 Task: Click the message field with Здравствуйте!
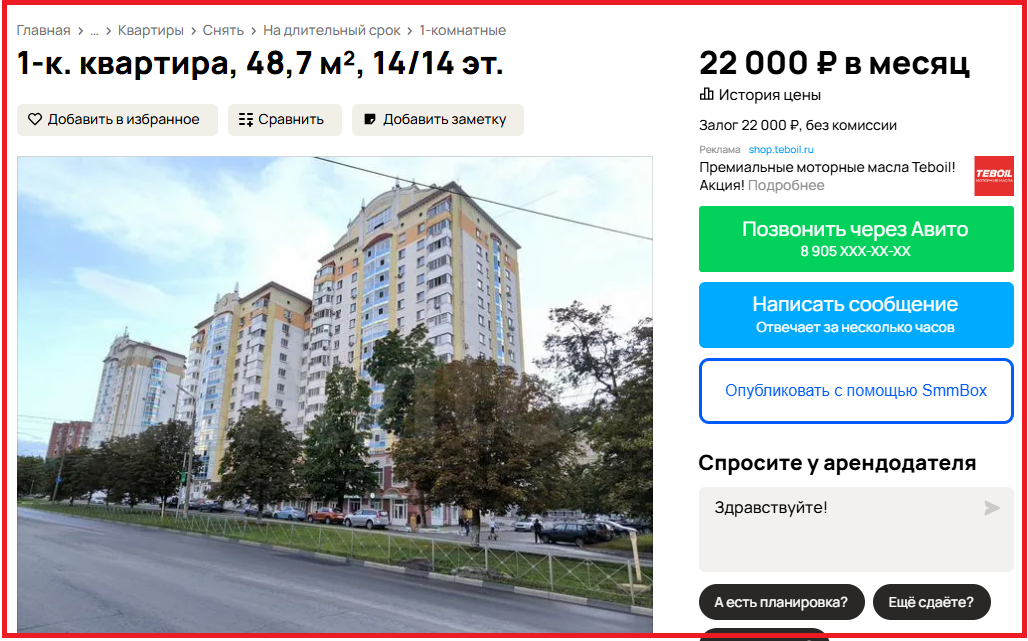(856, 530)
